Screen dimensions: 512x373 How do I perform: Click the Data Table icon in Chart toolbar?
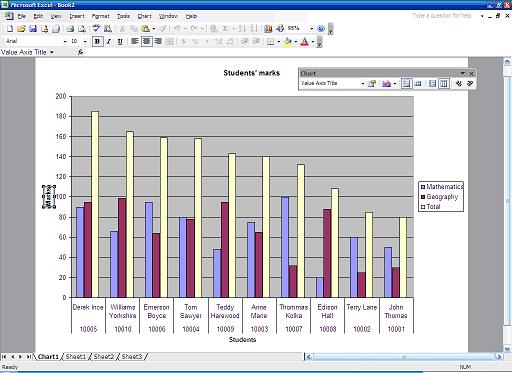[x=418, y=83]
